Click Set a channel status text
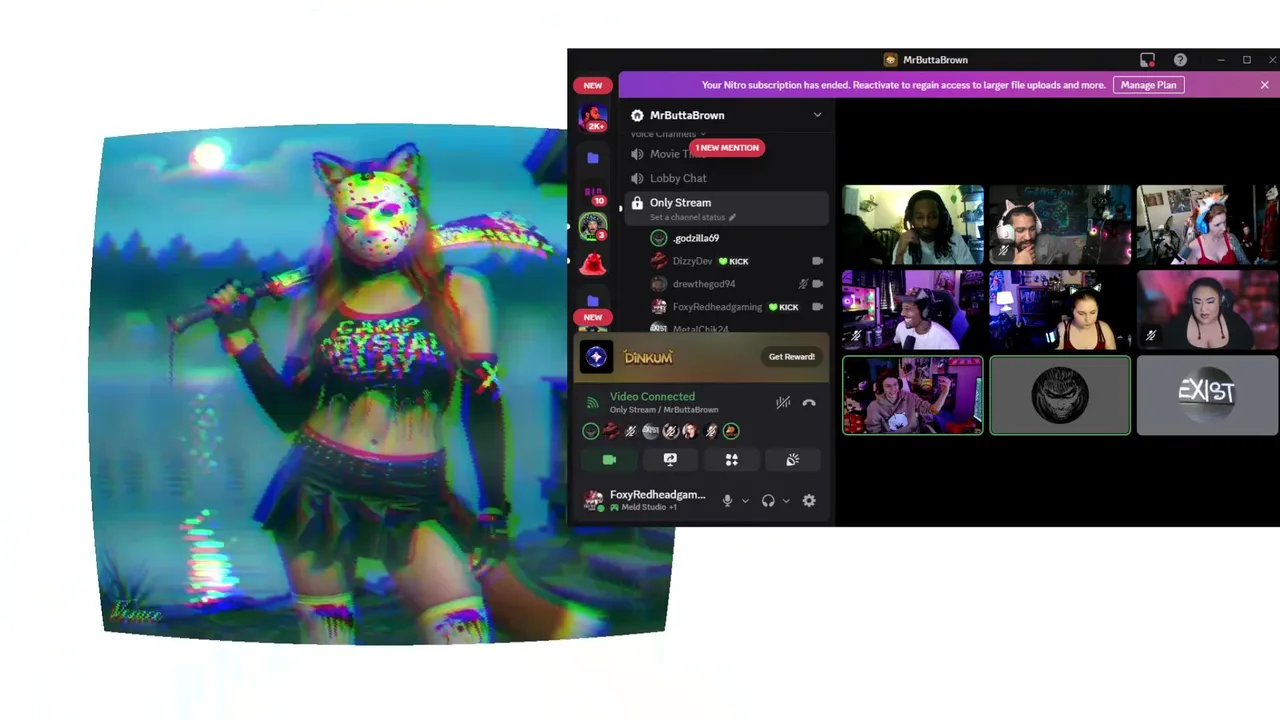The width and height of the screenshot is (1280, 720). tap(687, 217)
